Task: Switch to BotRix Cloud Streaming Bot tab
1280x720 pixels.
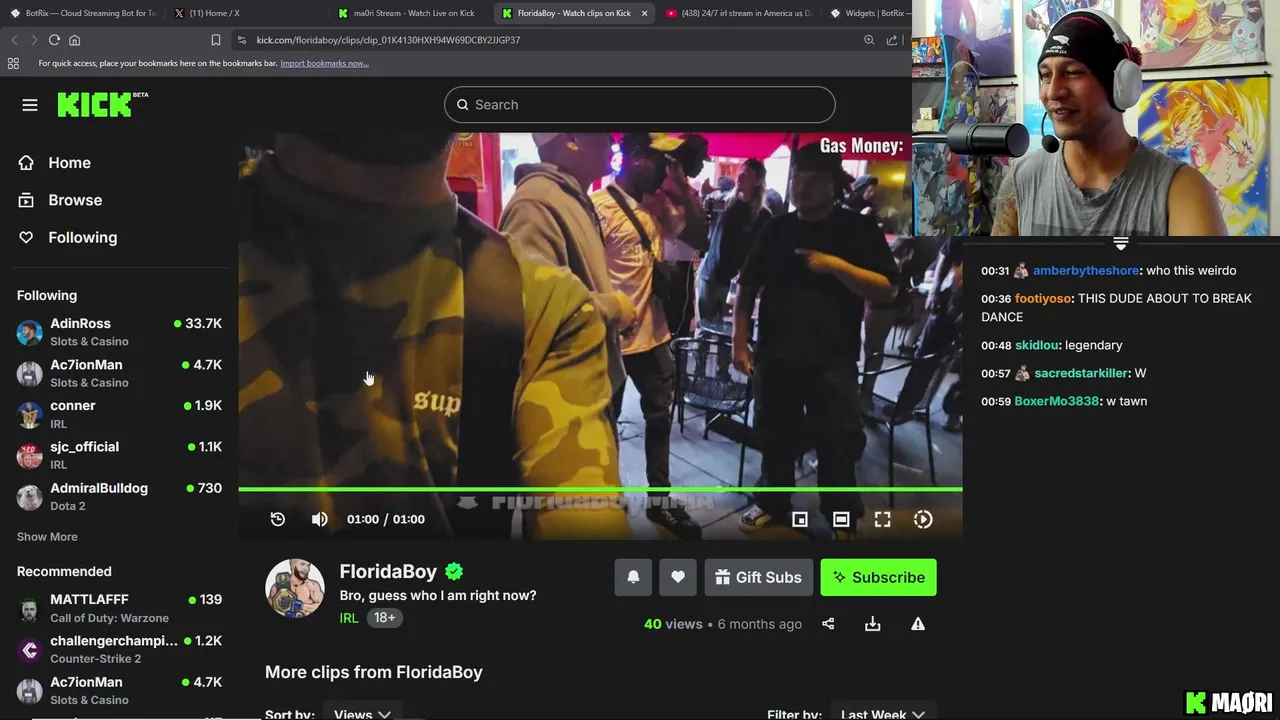Action: pyautogui.click(x=82, y=13)
